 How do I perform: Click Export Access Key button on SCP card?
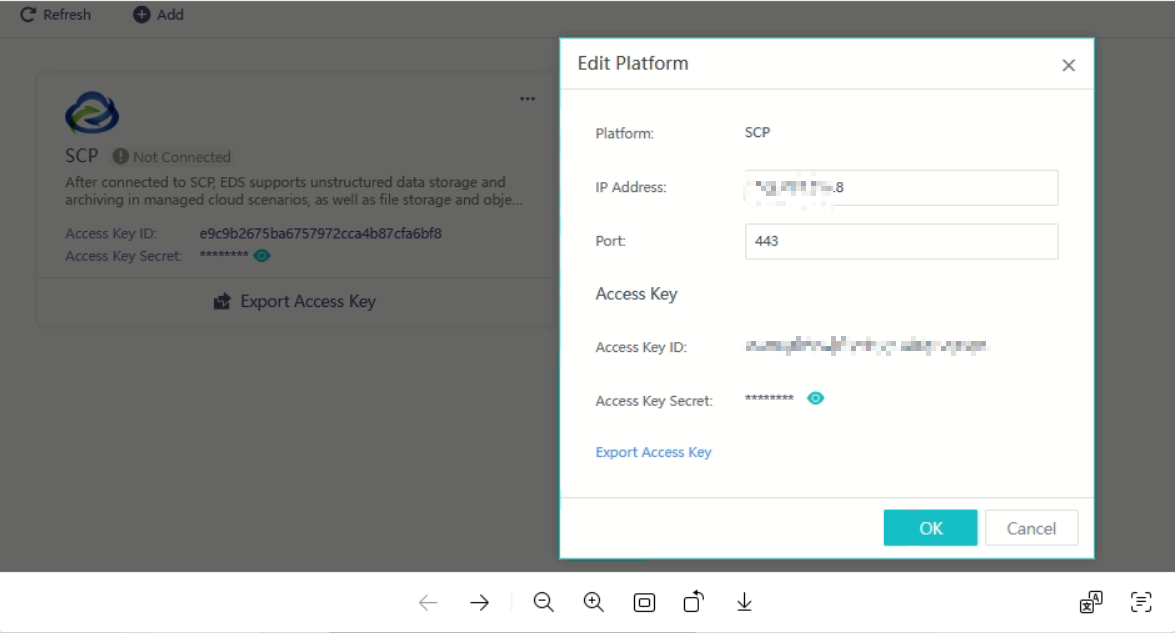pos(296,301)
